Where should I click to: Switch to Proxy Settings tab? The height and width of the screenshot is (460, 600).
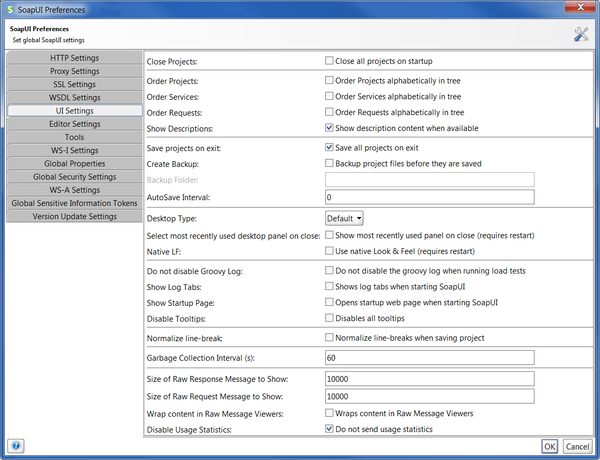click(x=75, y=72)
